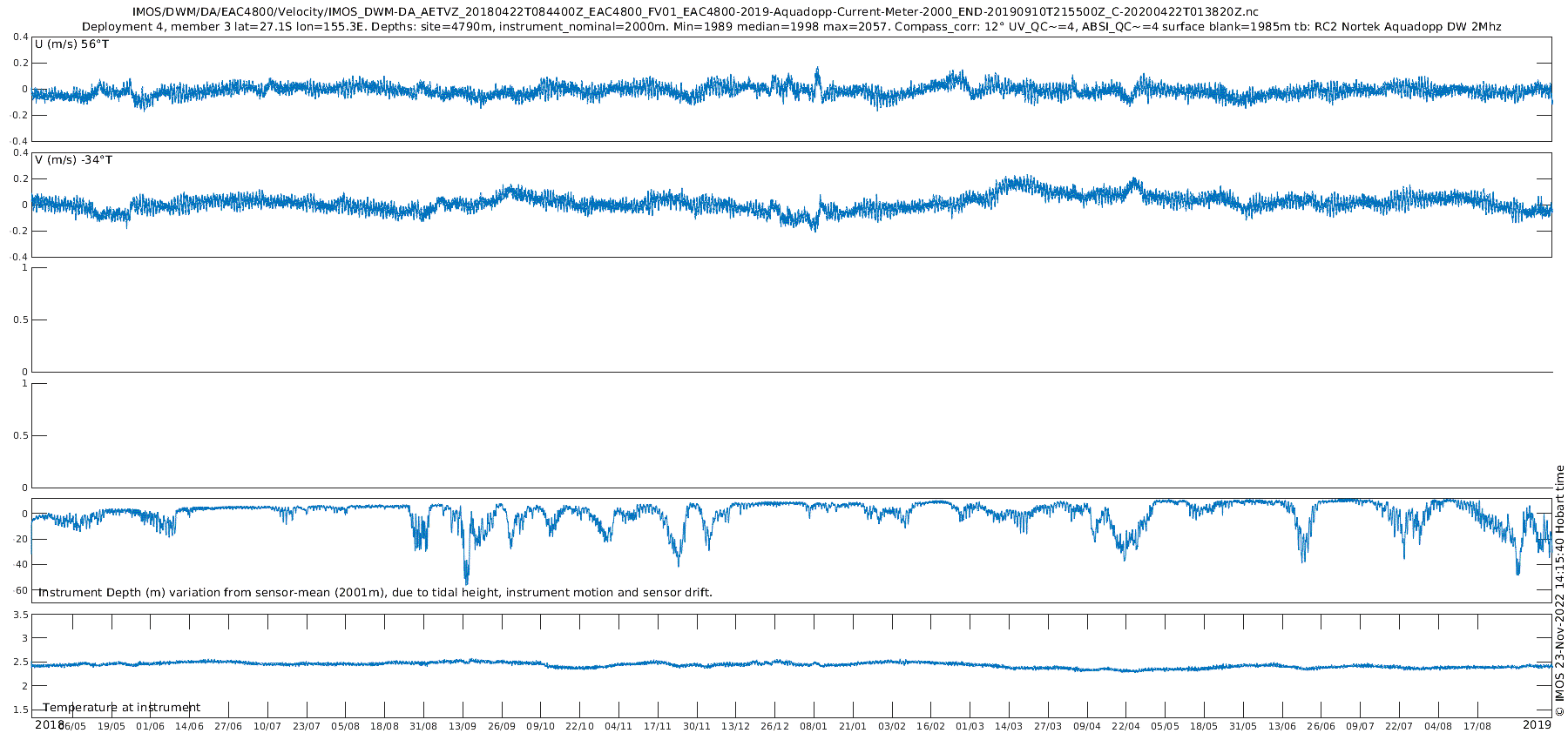Click the '22/10' date tick label
This screenshot has width=1568, height=740.
pyautogui.click(x=579, y=726)
